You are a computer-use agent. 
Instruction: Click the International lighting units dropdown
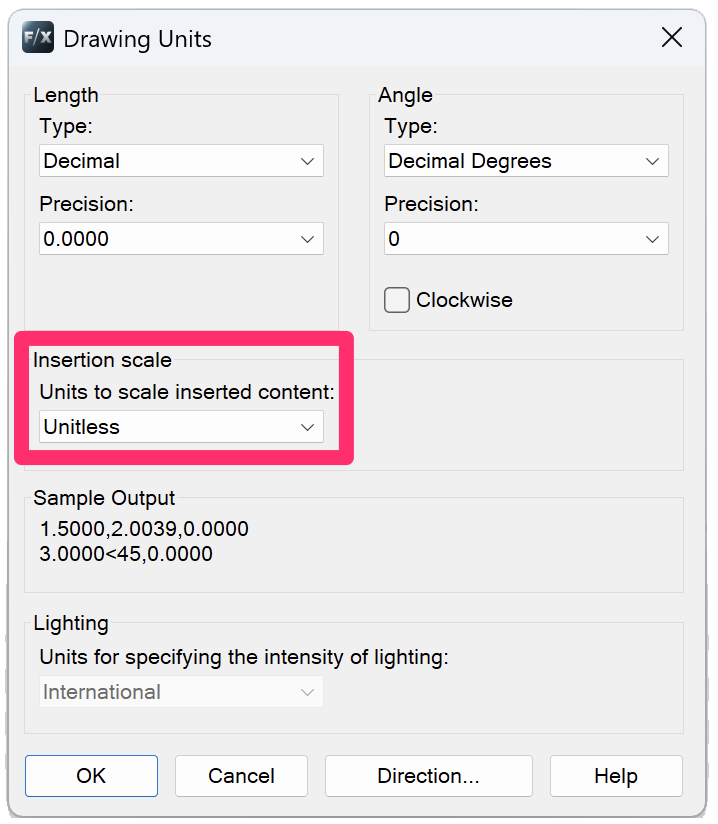coord(181,692)
